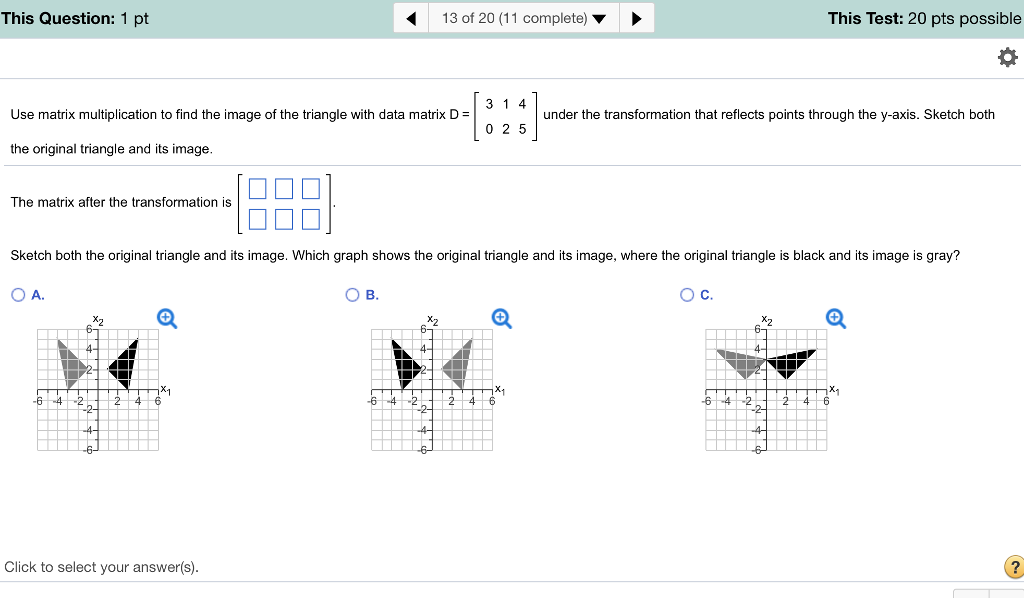The height and width of the screenshot is (598, 1024).
Task: Zoom into graph A using its magnifier icon
Action: (166, 318)
